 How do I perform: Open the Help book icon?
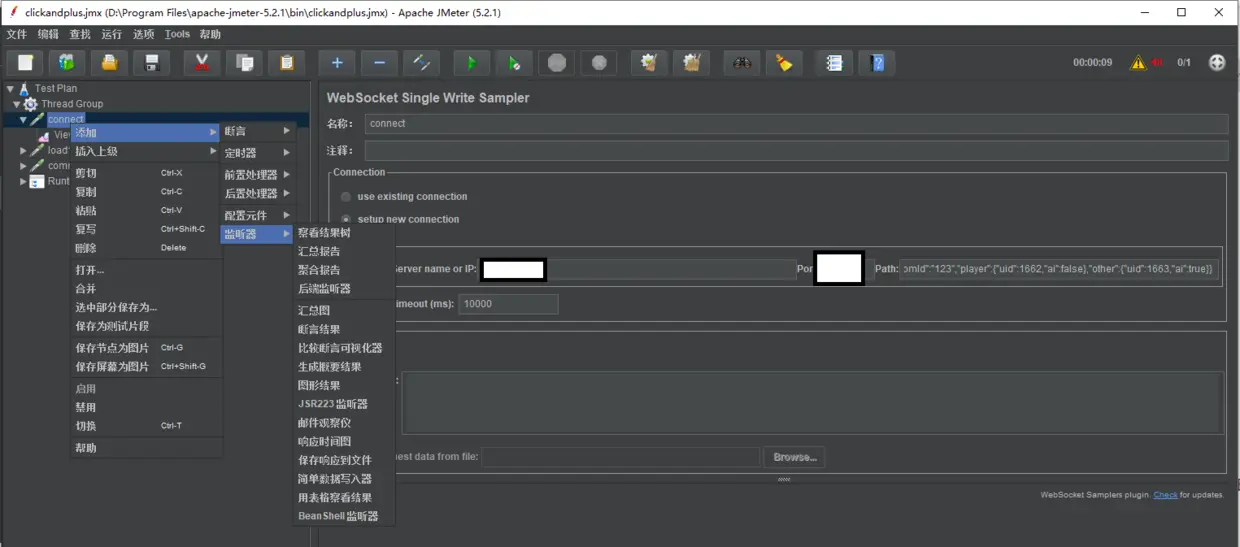pyautogui.click(x=877, y=63)
